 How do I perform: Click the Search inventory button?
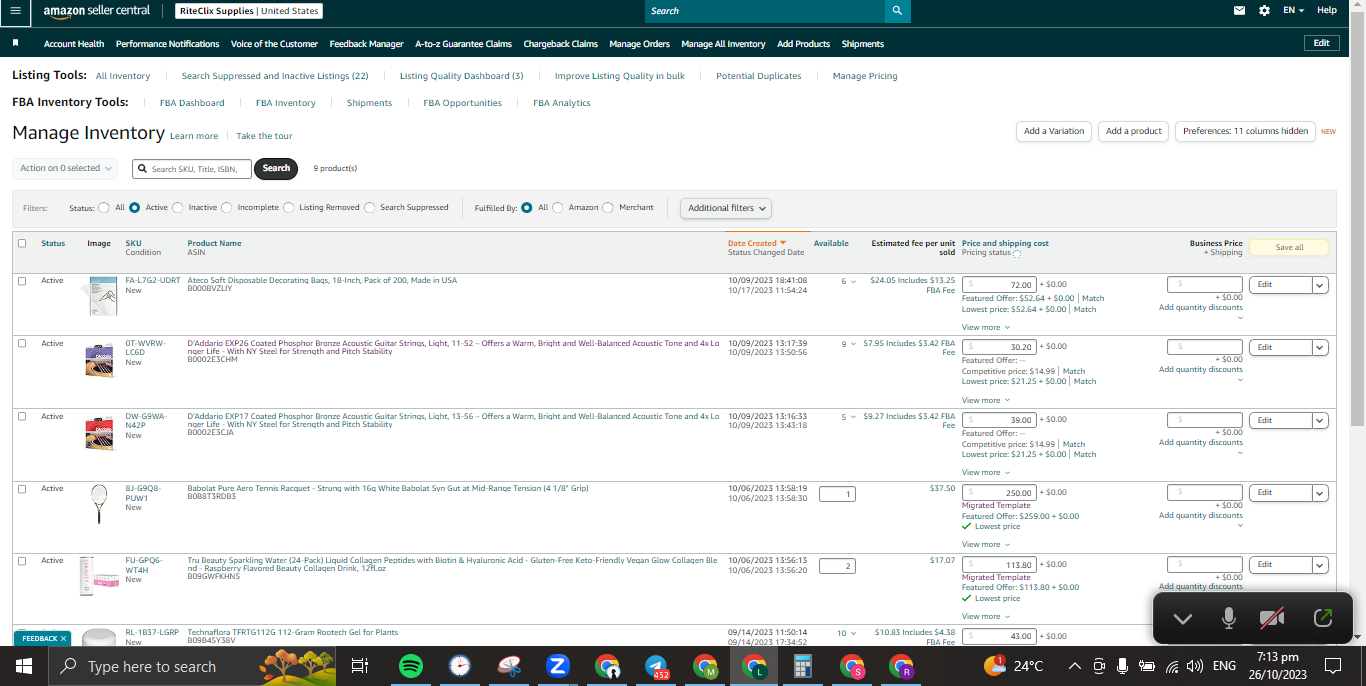coord(276,168)
